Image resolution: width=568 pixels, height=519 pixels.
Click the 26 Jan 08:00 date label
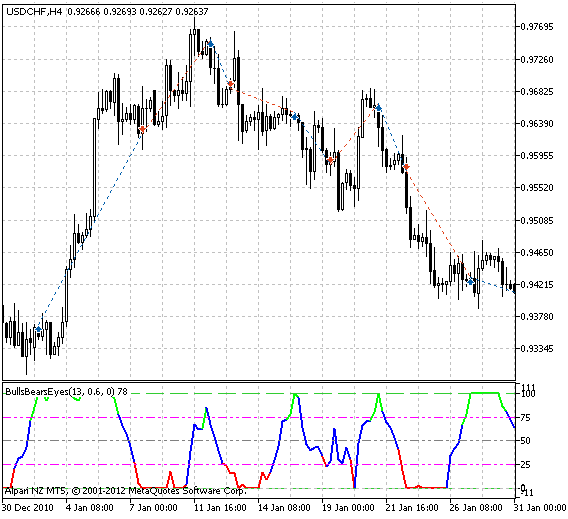pos(476,508)
